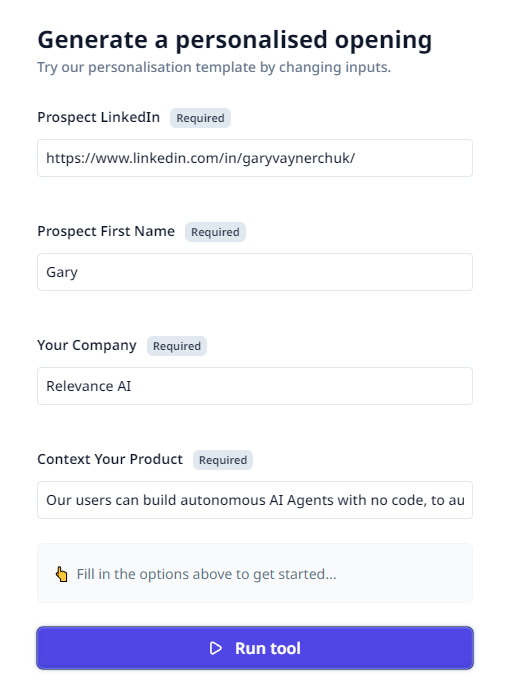Click the Required badge beside Your Company
Viewport: 514px width, 700px height.
pos(177,346)
